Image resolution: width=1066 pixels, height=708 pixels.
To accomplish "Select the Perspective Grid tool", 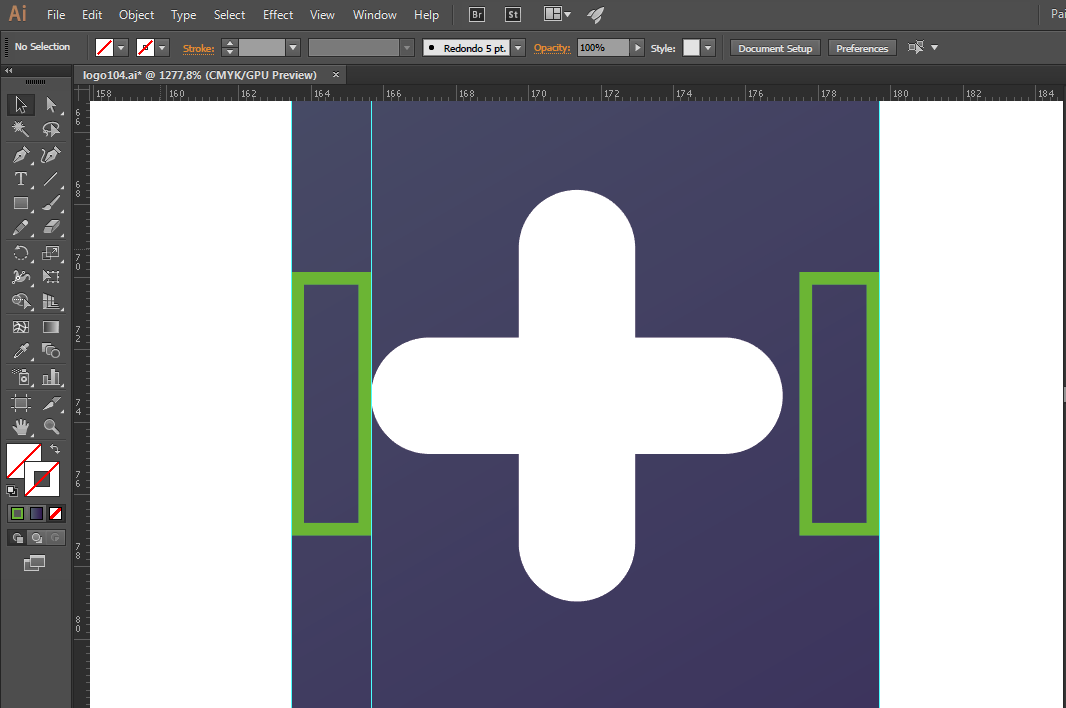I will pyautogui.click(x=51, y=301).
